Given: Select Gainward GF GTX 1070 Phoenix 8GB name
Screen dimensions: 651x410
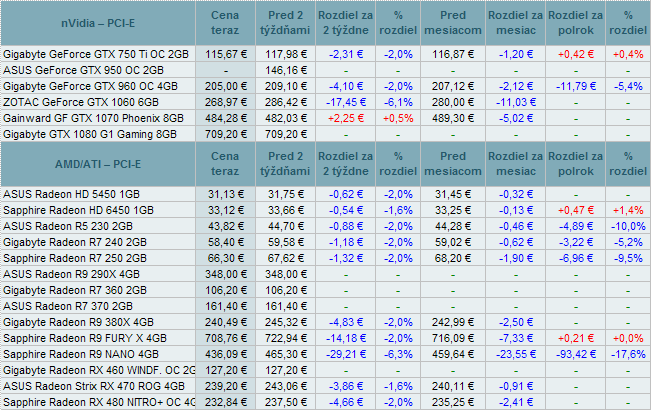Looking at the screenshot, I should [x=93, y=118].
